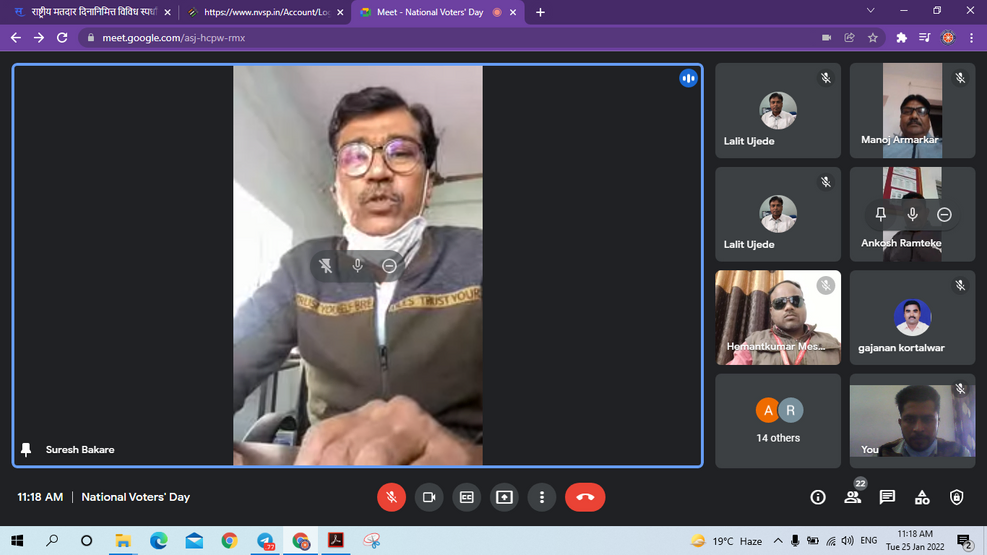Show the participants list with 22 people

tap(852, 497)
